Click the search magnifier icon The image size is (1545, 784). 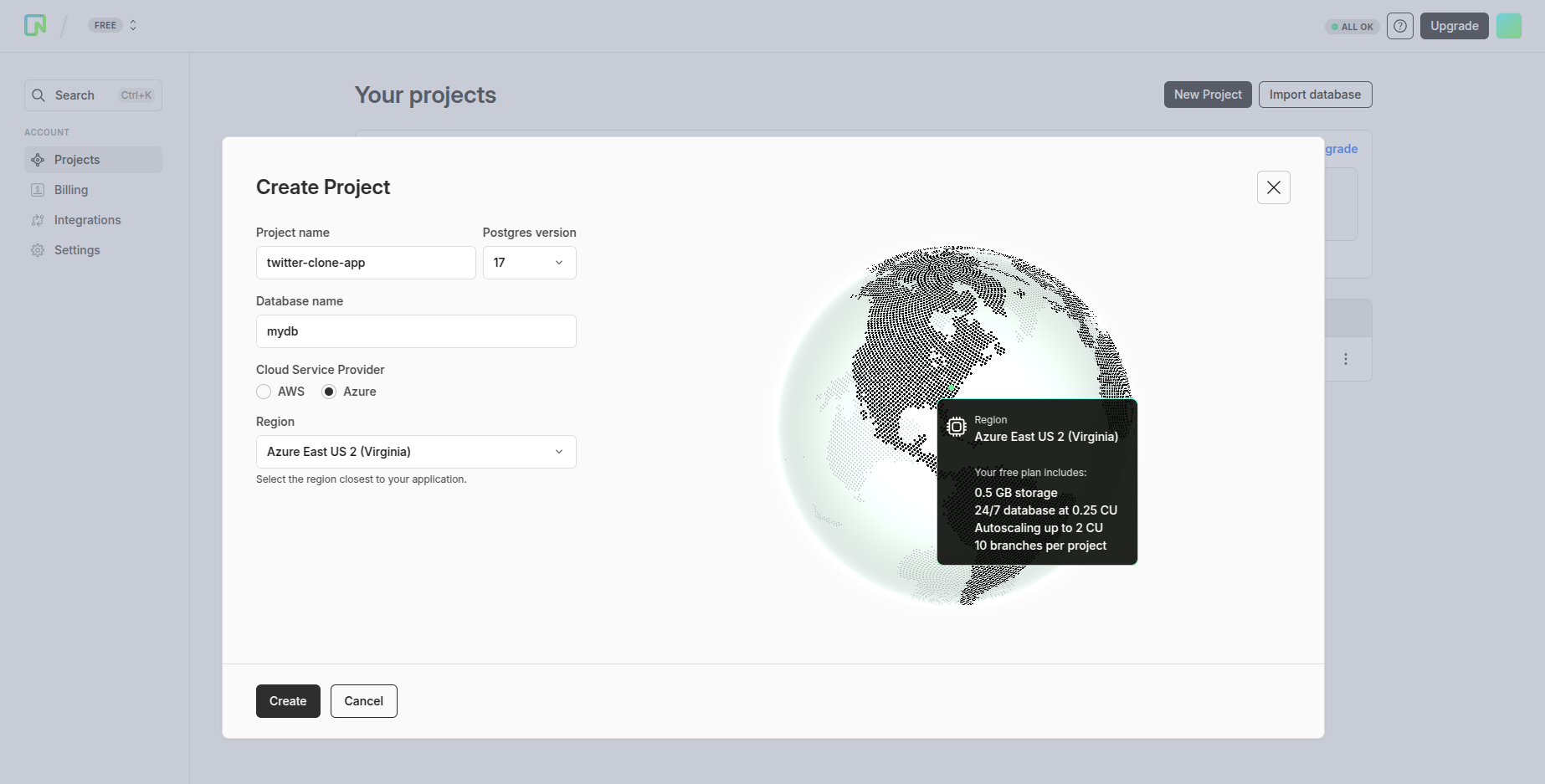pos(38,95)
